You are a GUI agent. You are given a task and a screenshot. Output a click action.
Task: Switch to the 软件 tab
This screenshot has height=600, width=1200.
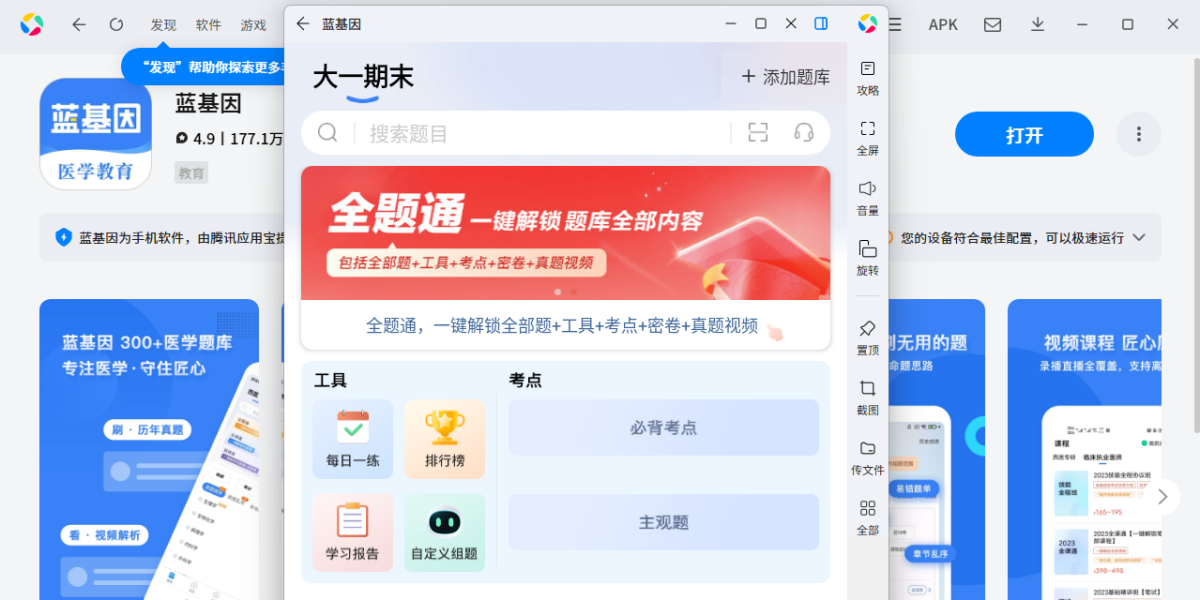[x=208, y=25]
